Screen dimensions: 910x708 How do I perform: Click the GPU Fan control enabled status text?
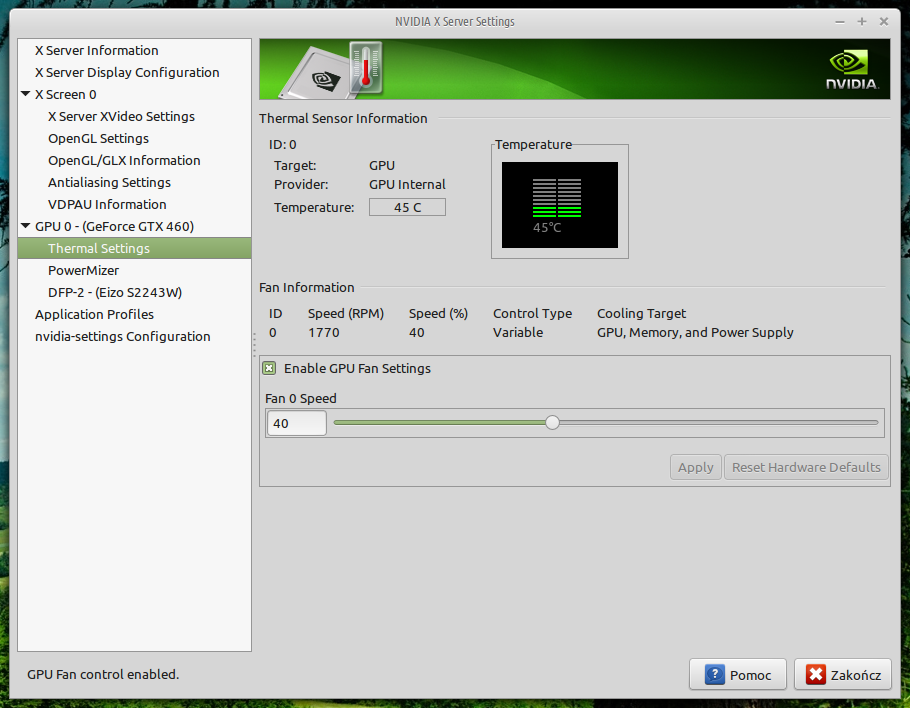tap(103, 674)
